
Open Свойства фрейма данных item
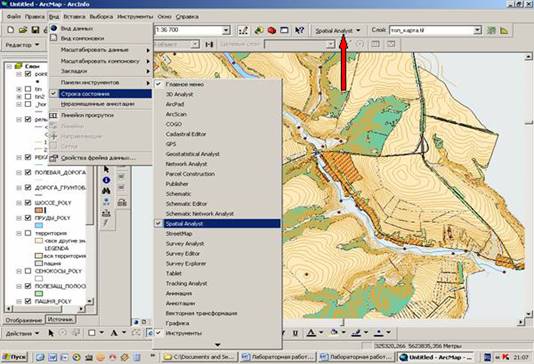click(100, 158)
